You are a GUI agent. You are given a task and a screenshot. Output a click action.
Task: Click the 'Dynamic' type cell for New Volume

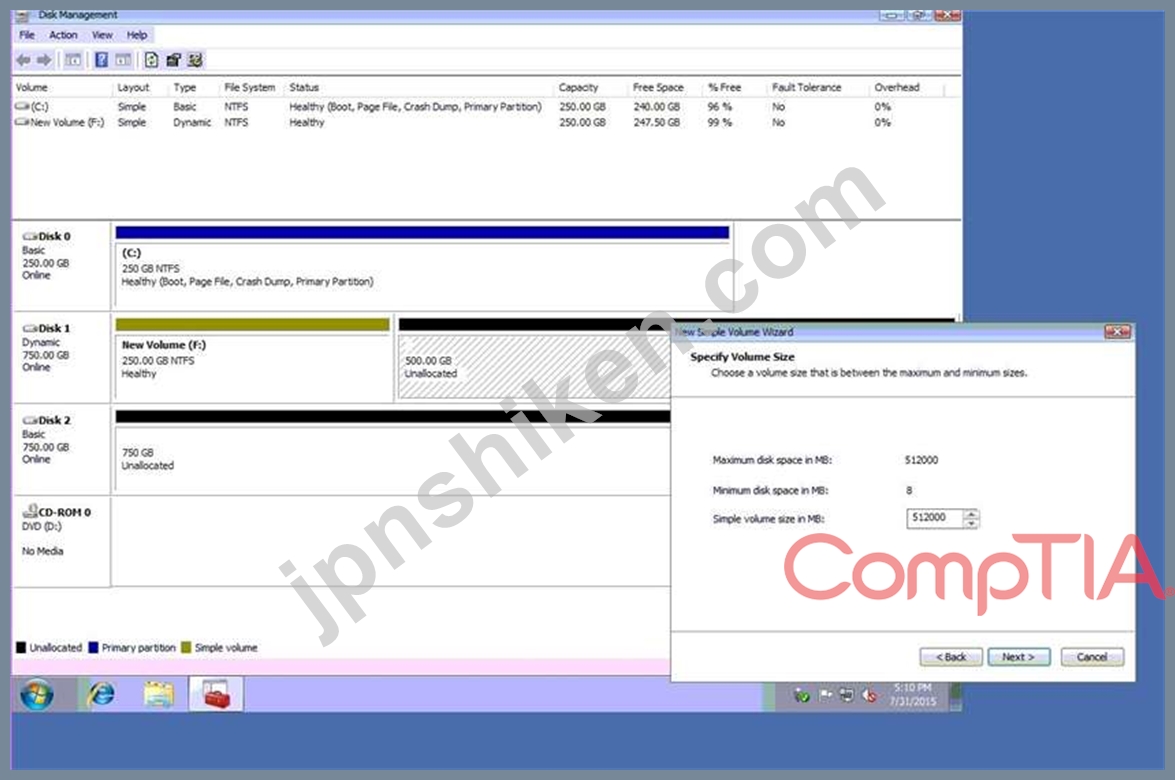tap(192, 122)
